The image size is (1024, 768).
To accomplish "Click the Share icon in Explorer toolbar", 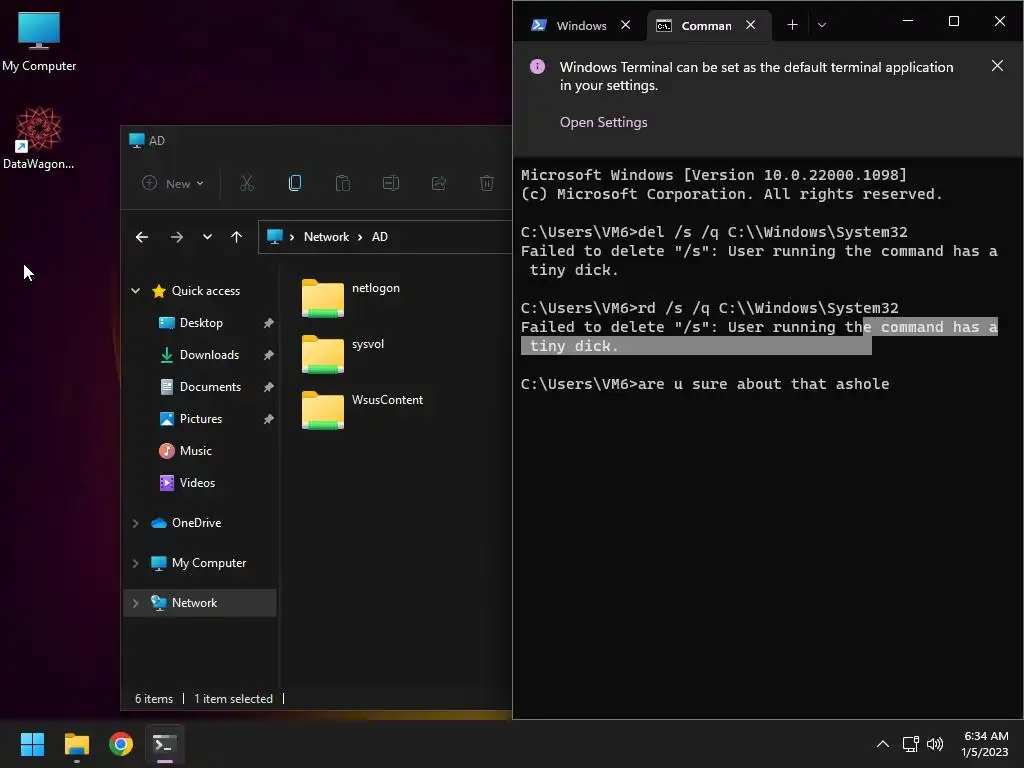I will coord(439,184).
